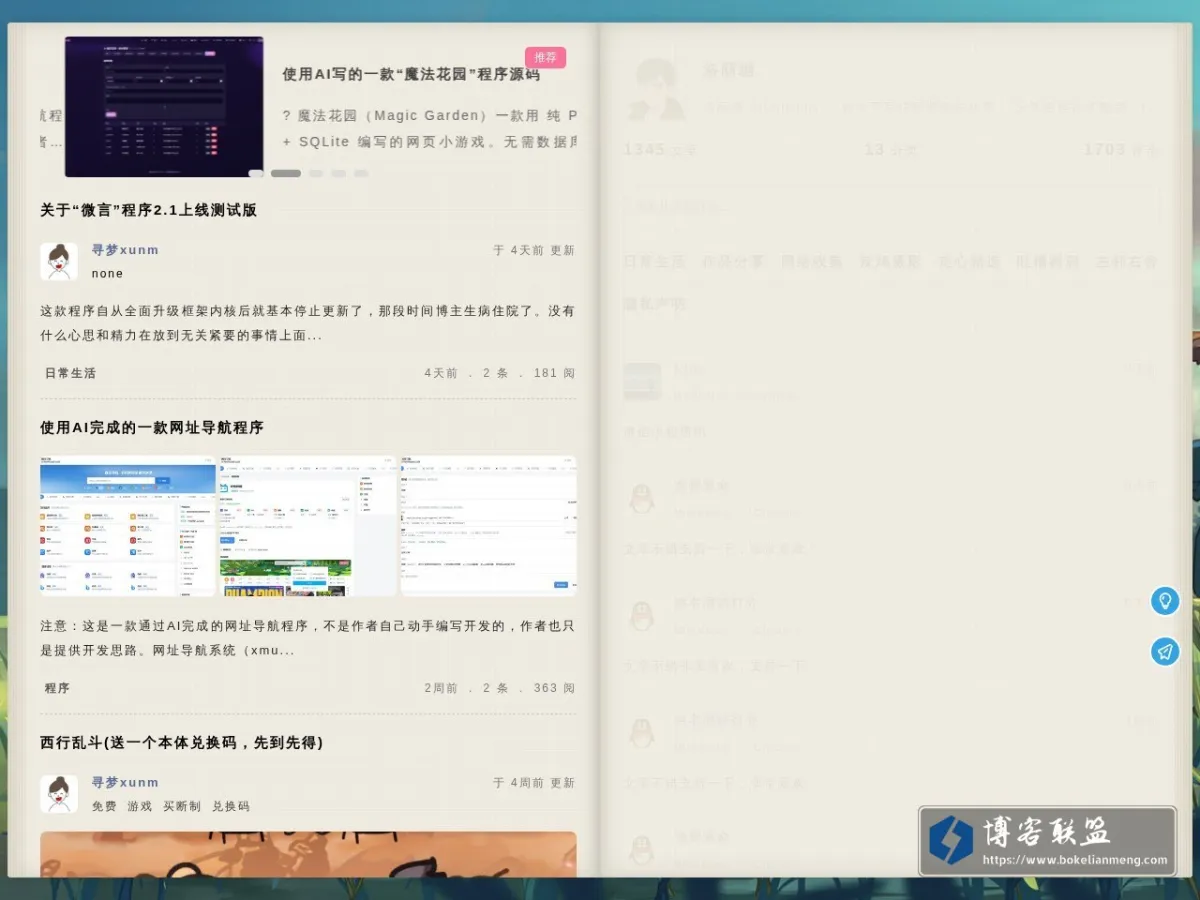The image size is (1200, 900).
Task: Click the faded search field in sidebar
Action: (891, 207)
